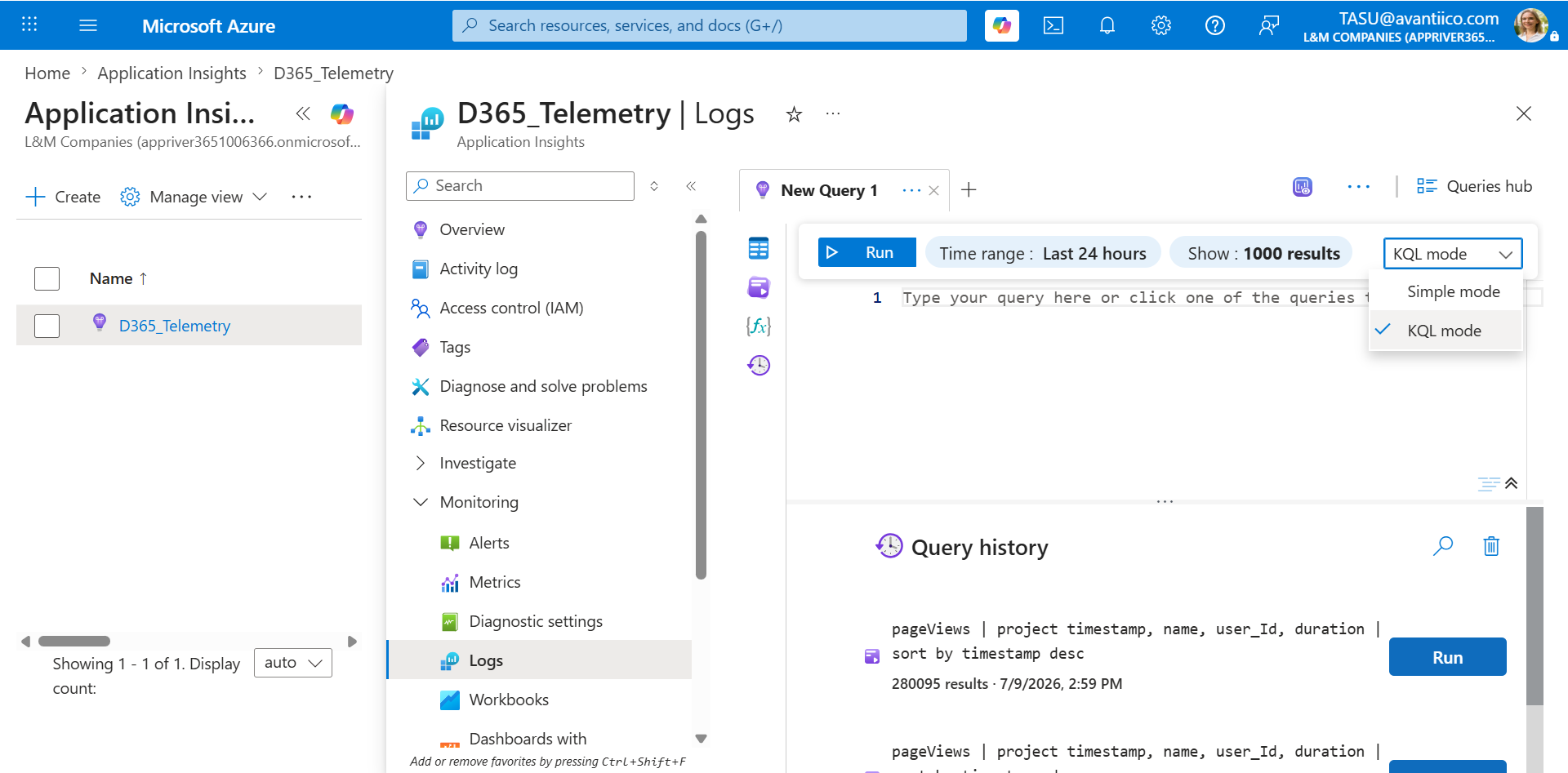Click the user account avatar
The height and width of the screenshot is (773, 1568).
click(1531, 25)
